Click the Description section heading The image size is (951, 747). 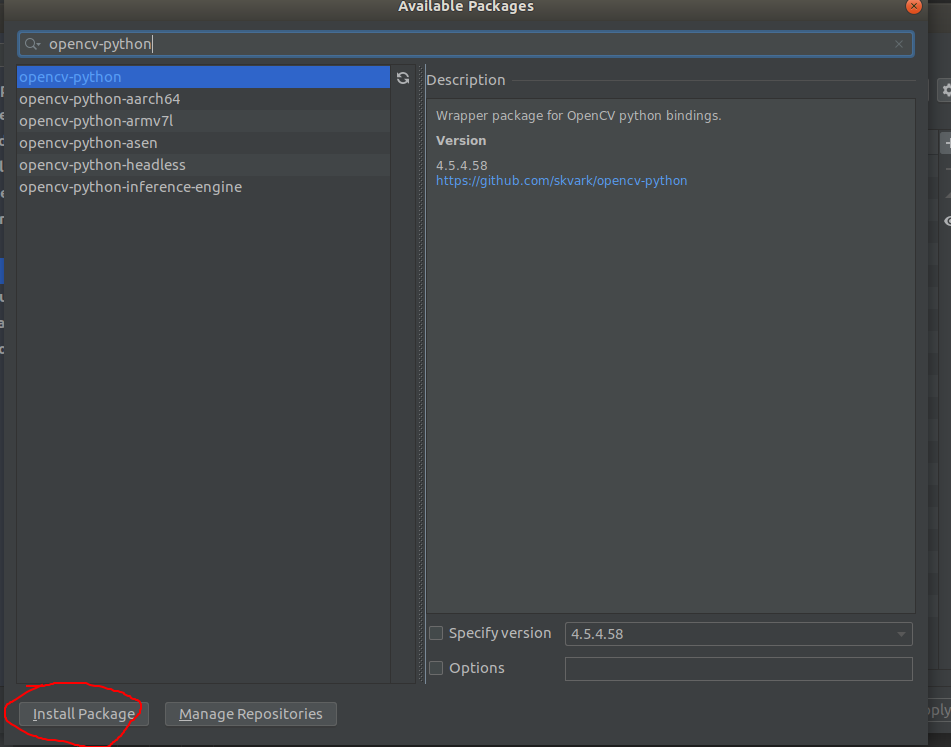click(466, 80)
